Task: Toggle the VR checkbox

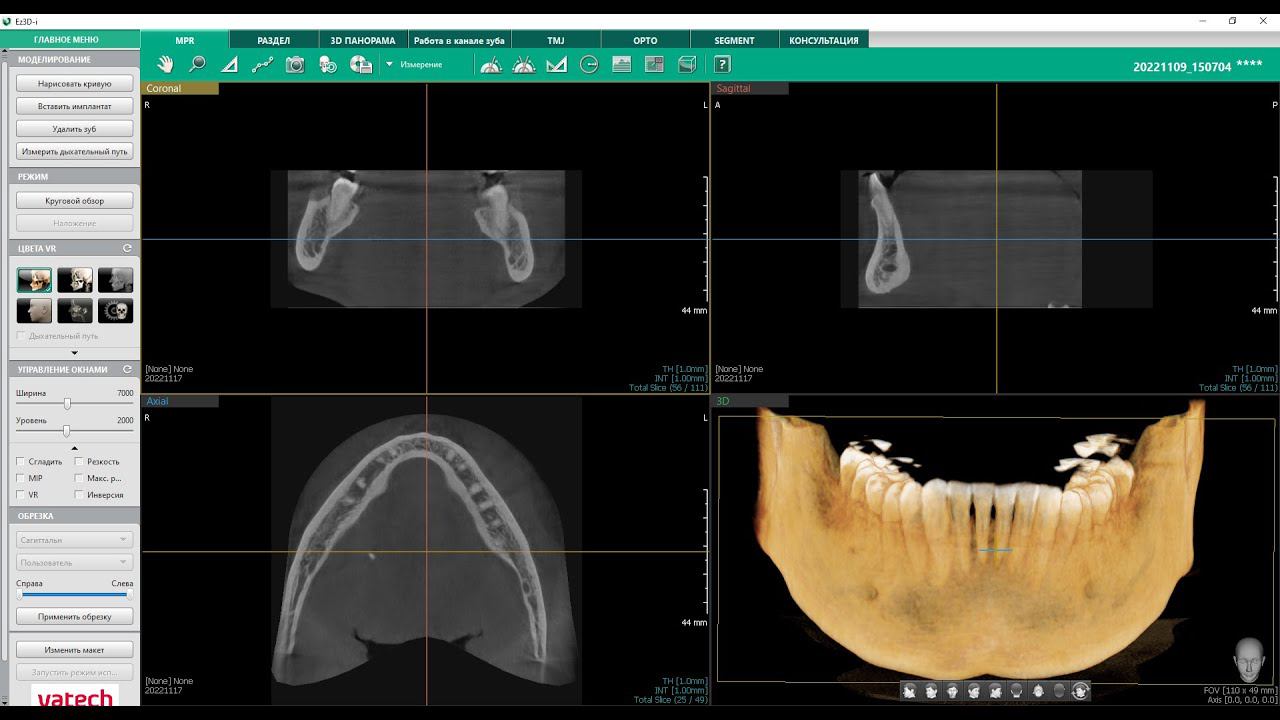Action: (x=21, y=495)
